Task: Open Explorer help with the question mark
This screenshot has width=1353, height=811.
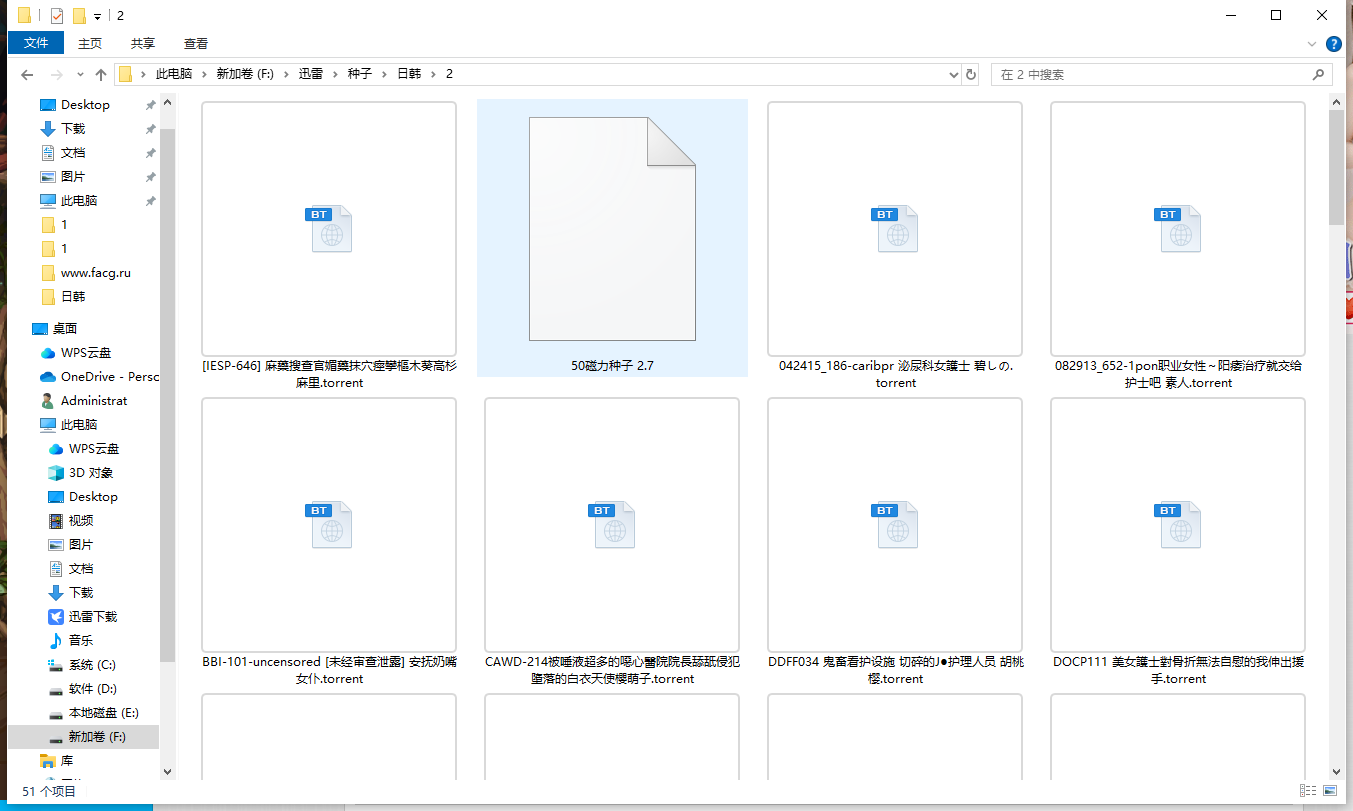Action: pos(1333,44)
